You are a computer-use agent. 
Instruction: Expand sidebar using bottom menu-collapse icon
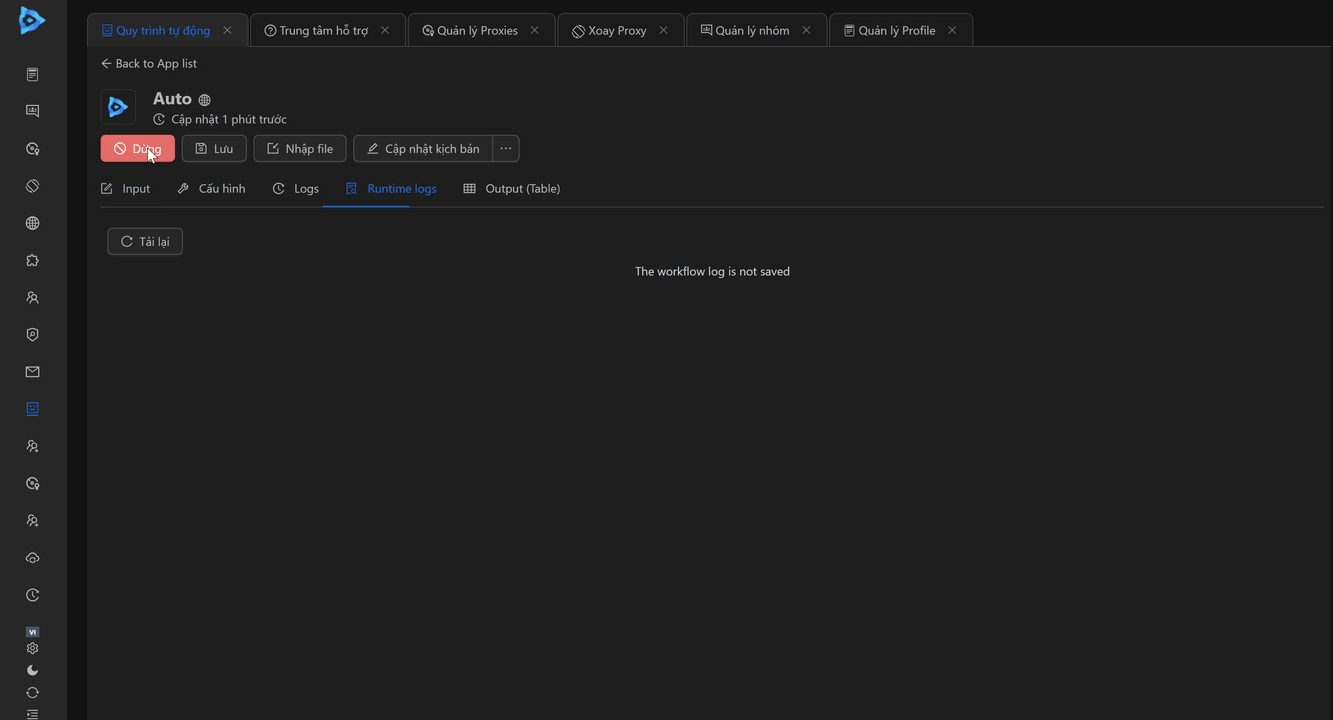click(32, 713)
